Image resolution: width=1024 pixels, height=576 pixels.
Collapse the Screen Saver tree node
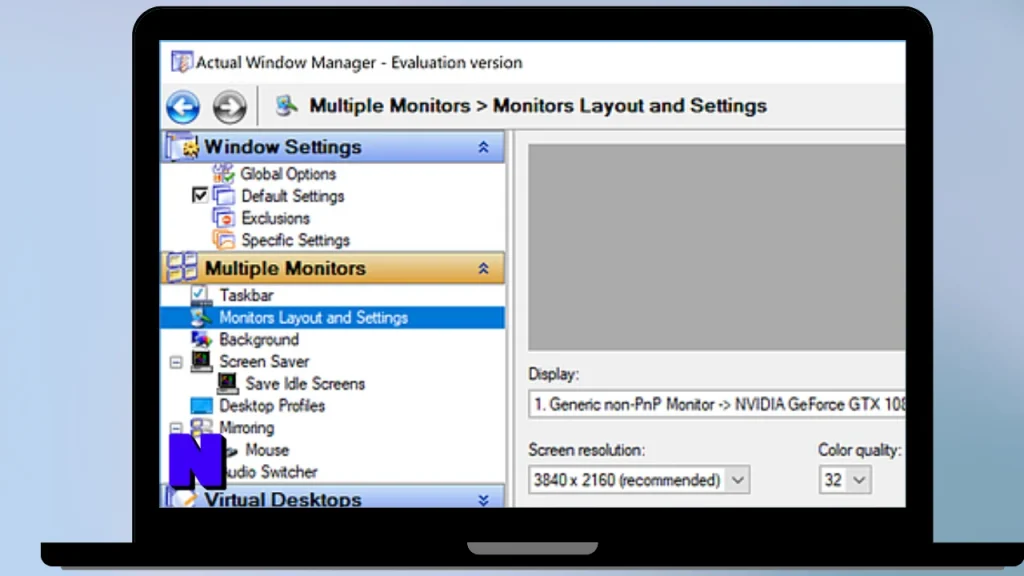click(176, 362)
